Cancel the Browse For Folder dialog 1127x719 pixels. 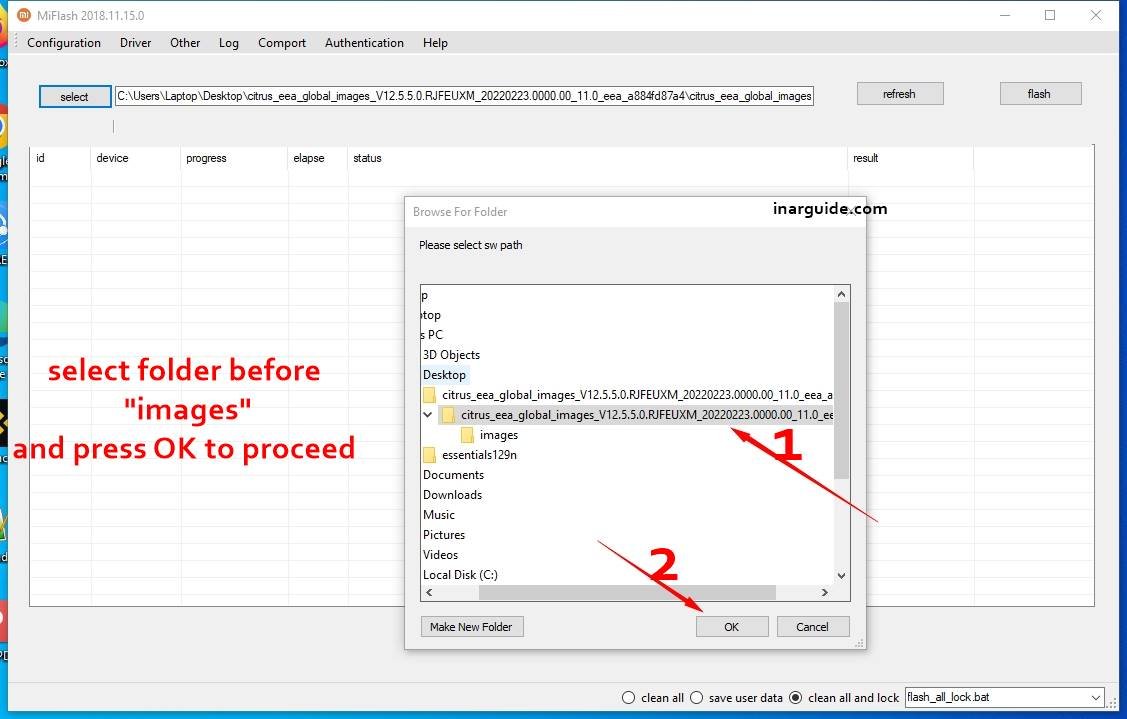812,627
